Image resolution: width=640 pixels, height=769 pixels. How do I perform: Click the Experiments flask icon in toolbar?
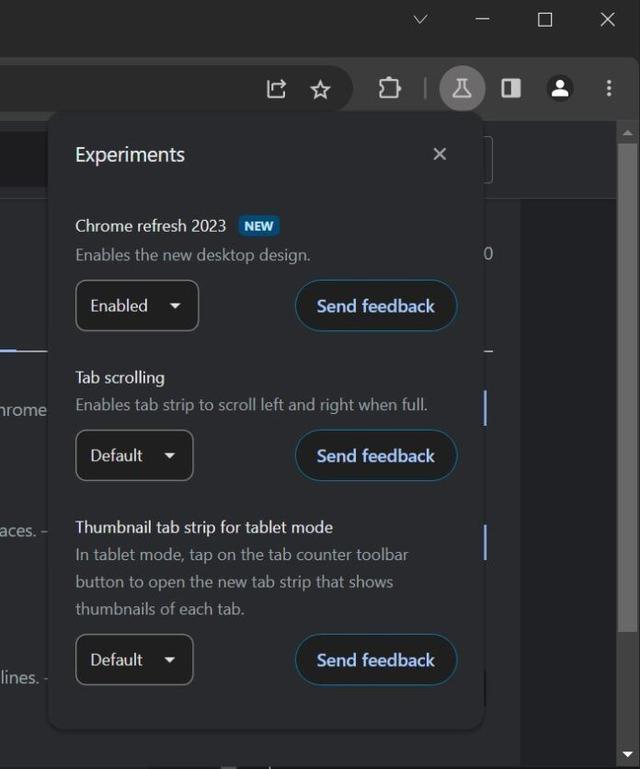(x=462, y=88)
